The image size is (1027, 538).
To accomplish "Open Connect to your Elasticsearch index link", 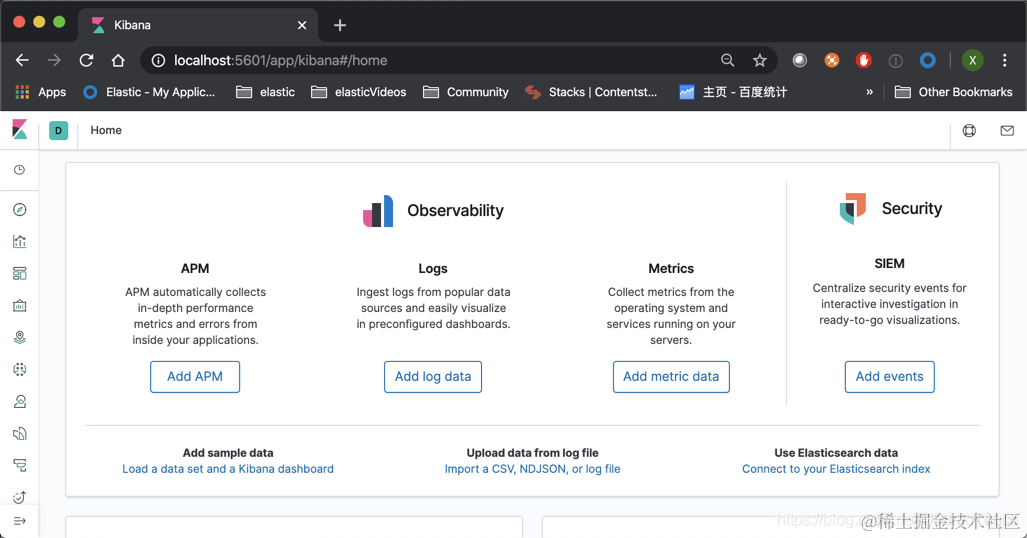I will coord(836,469).
